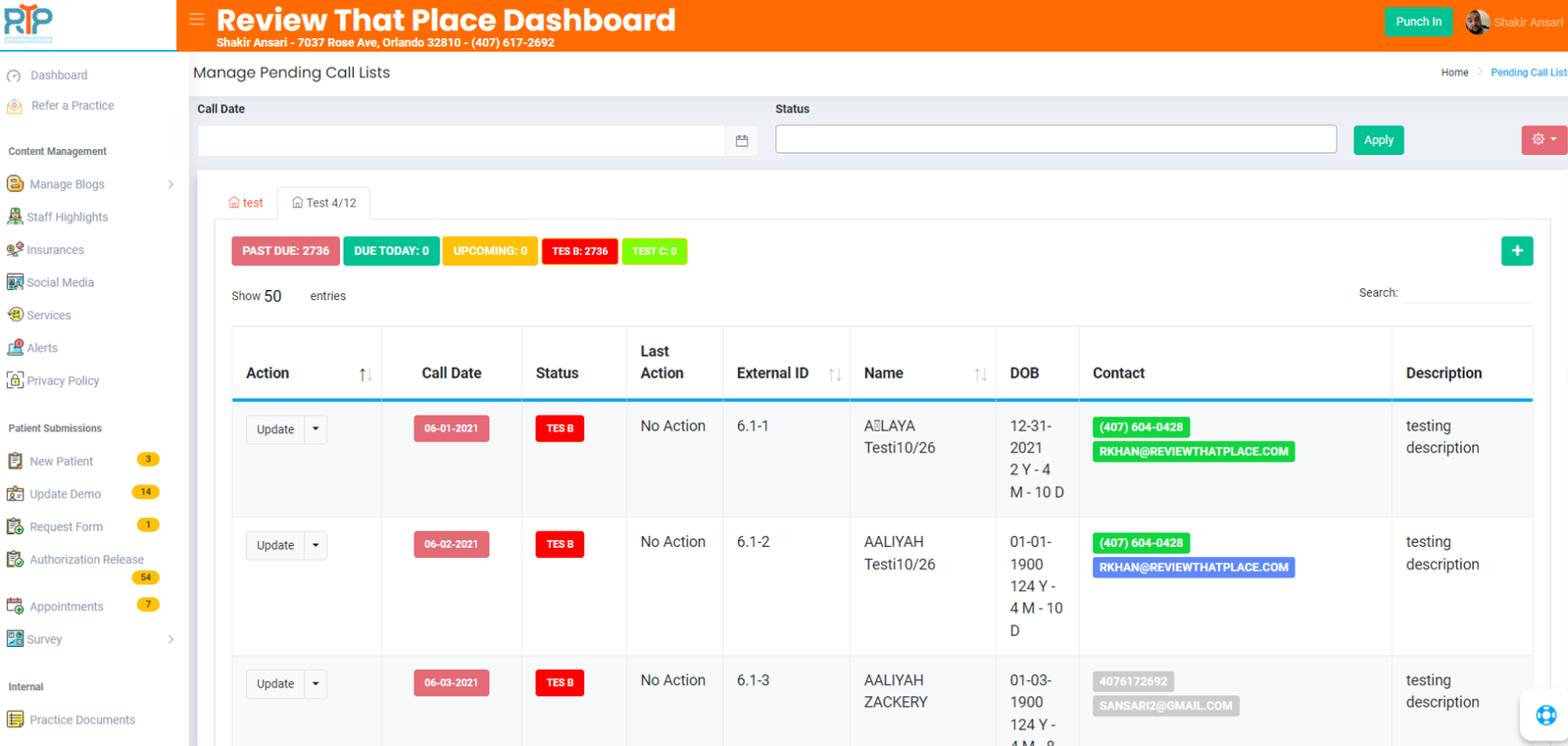Click TES B status badge in row 6.1-3
The image size is (1568, 746).
(560, 682)
